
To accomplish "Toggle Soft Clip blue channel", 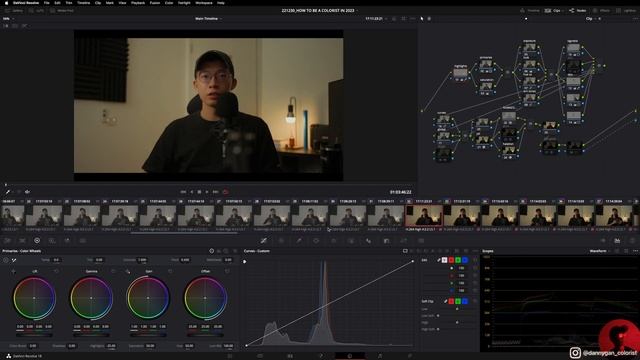I will [x=465, y=301].
